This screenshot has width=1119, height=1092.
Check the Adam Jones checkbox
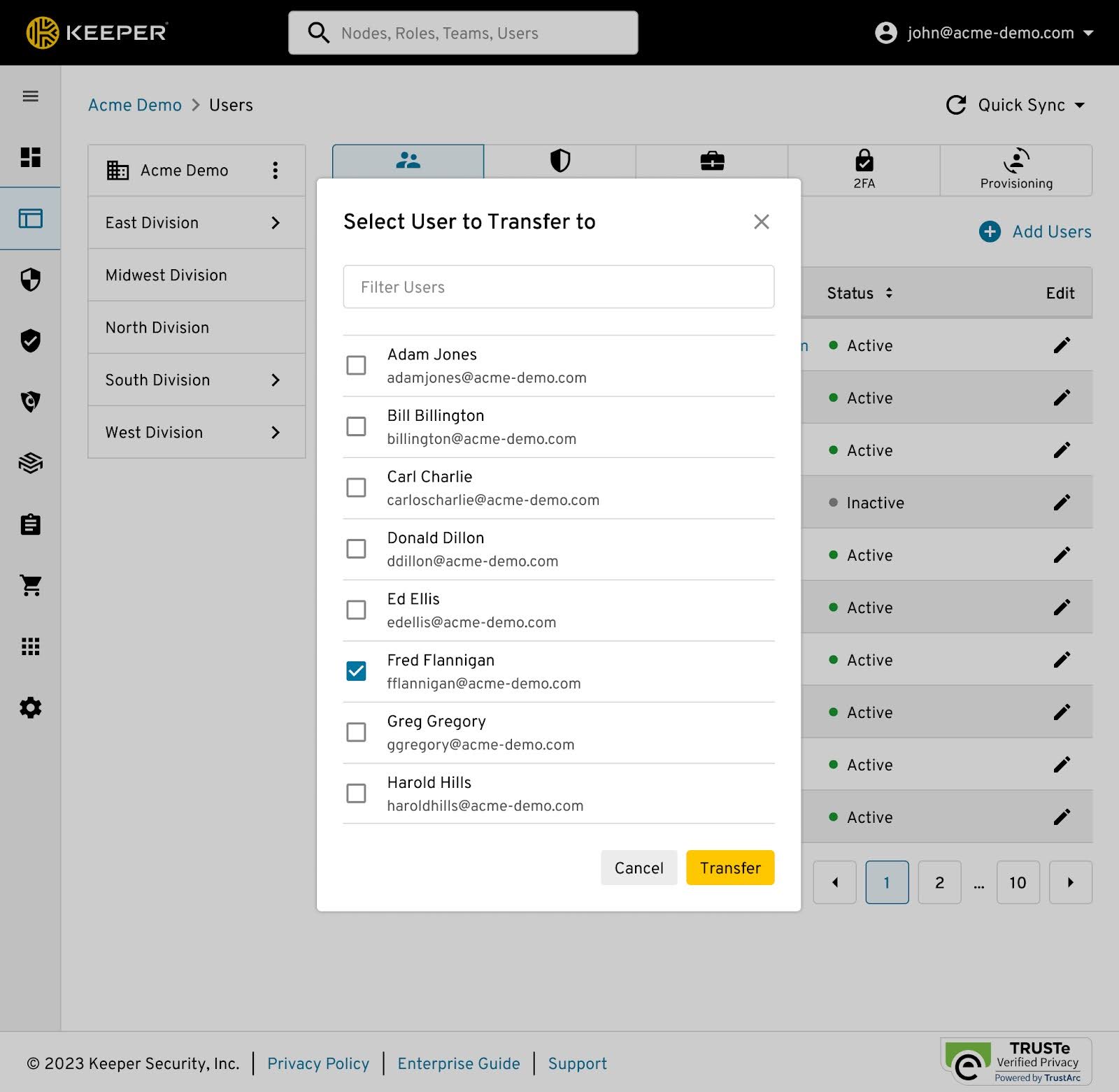point(356,365)
